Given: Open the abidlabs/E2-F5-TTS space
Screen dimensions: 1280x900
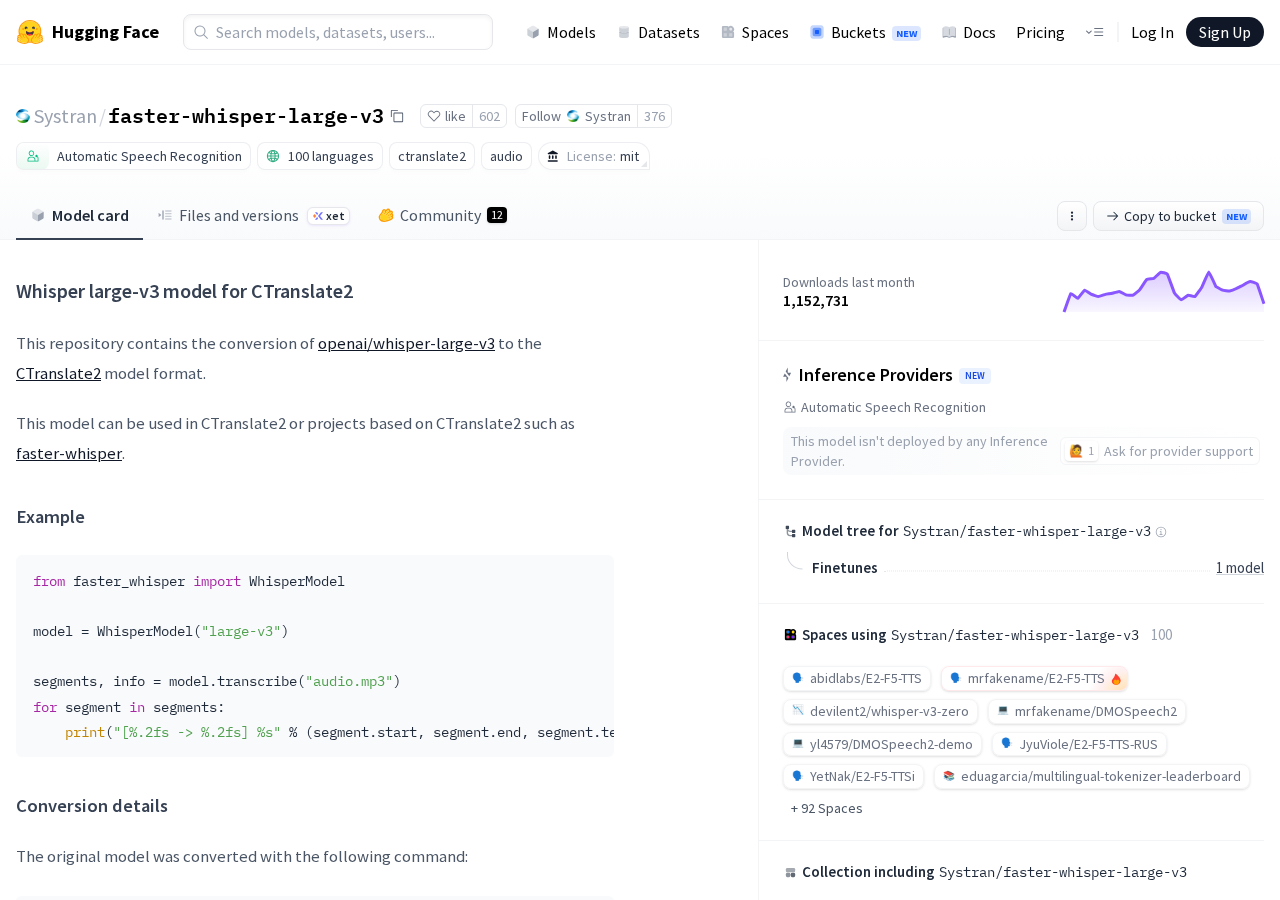Looking at the screenshot, I should click(857, 679).
